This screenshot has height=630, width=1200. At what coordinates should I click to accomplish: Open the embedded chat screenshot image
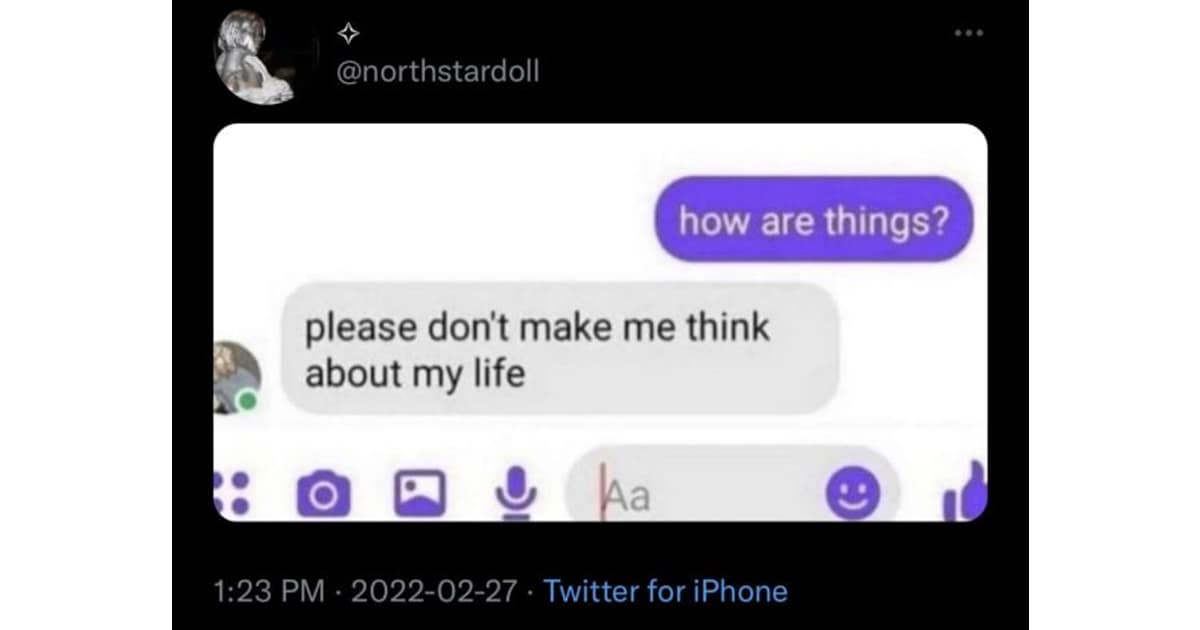click(600, 322)
